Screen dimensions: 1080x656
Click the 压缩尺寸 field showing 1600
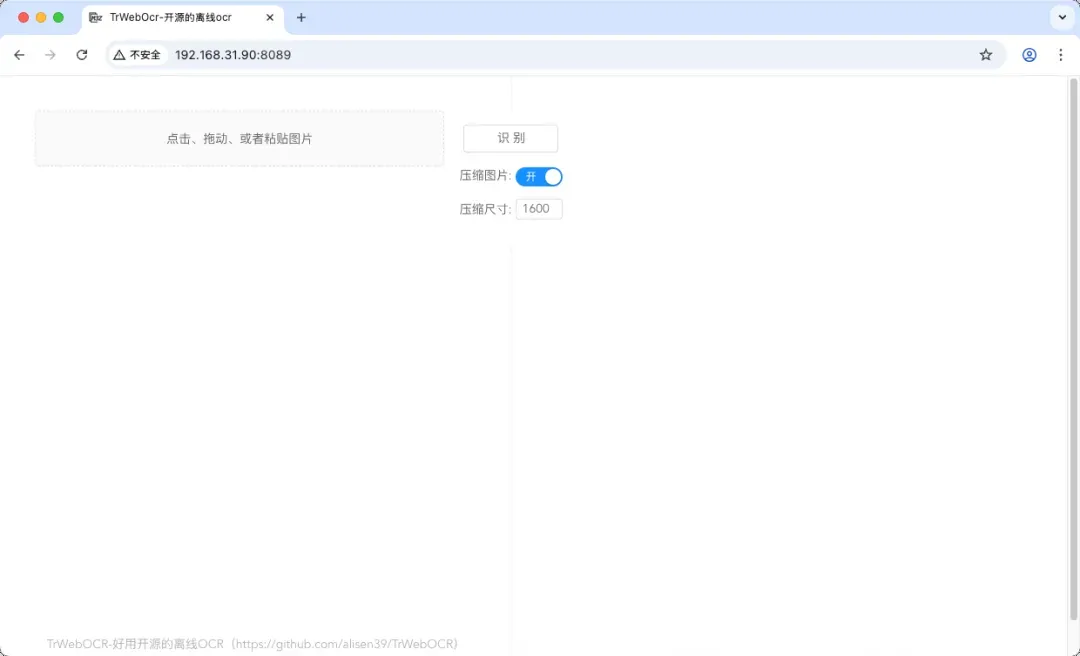[x=539, y=209]
